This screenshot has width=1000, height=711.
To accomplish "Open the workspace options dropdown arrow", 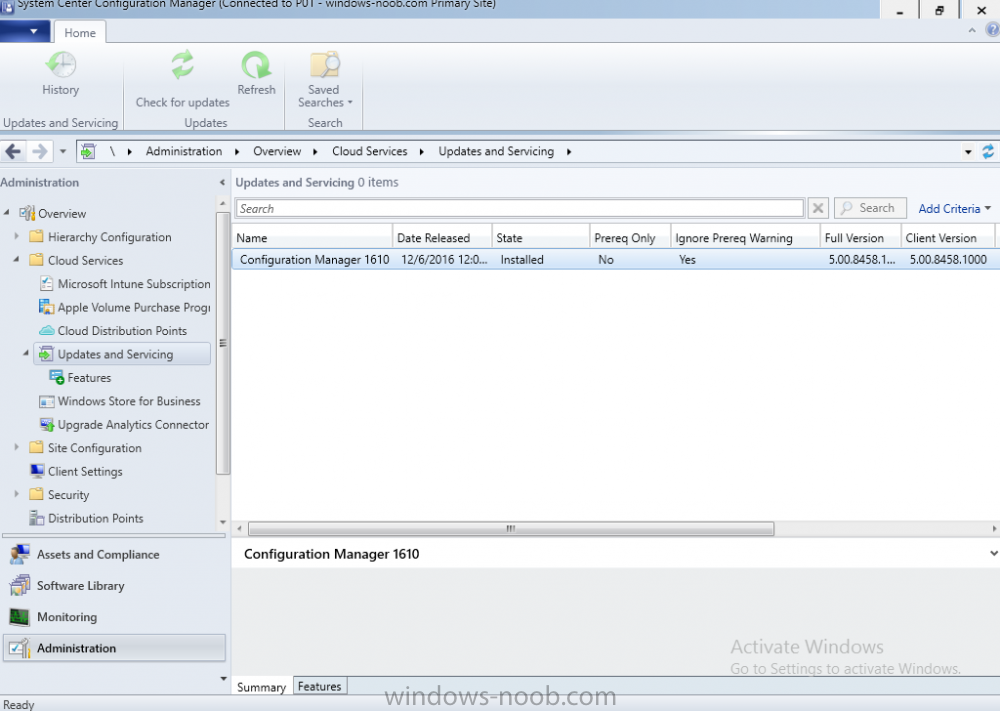I will [223, 678].
